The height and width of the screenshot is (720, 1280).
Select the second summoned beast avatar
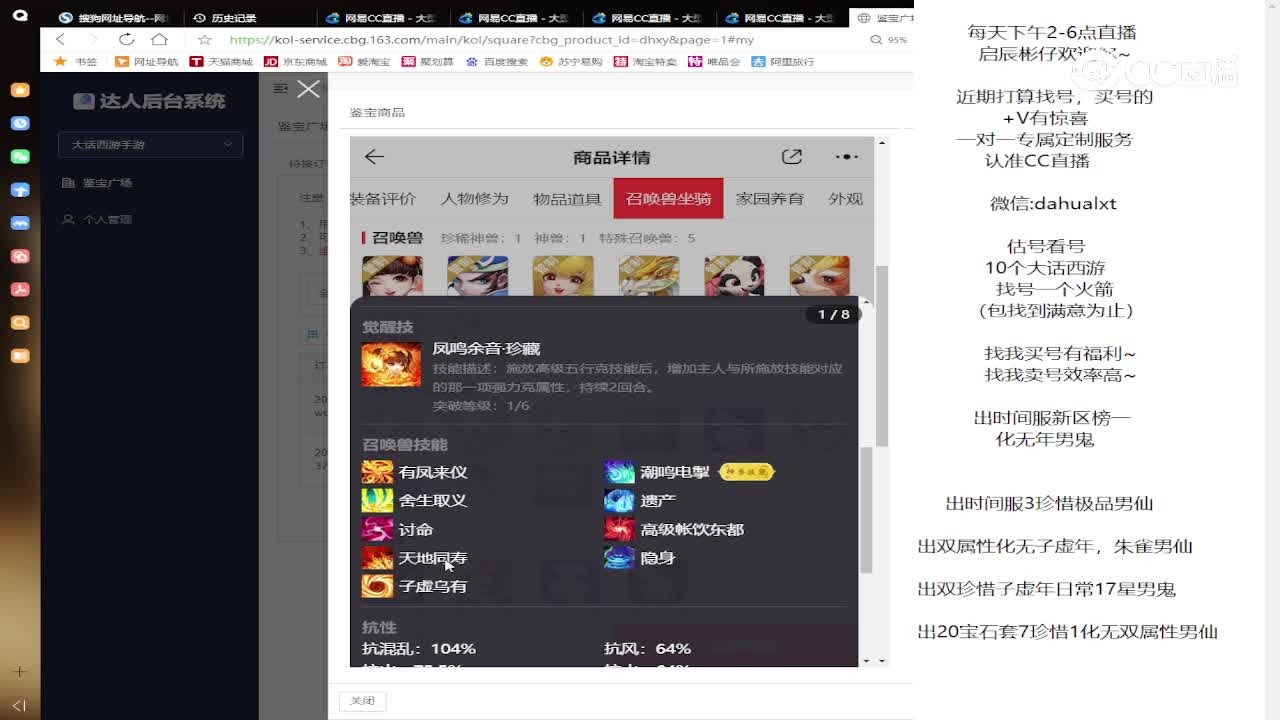coord(477,276)
